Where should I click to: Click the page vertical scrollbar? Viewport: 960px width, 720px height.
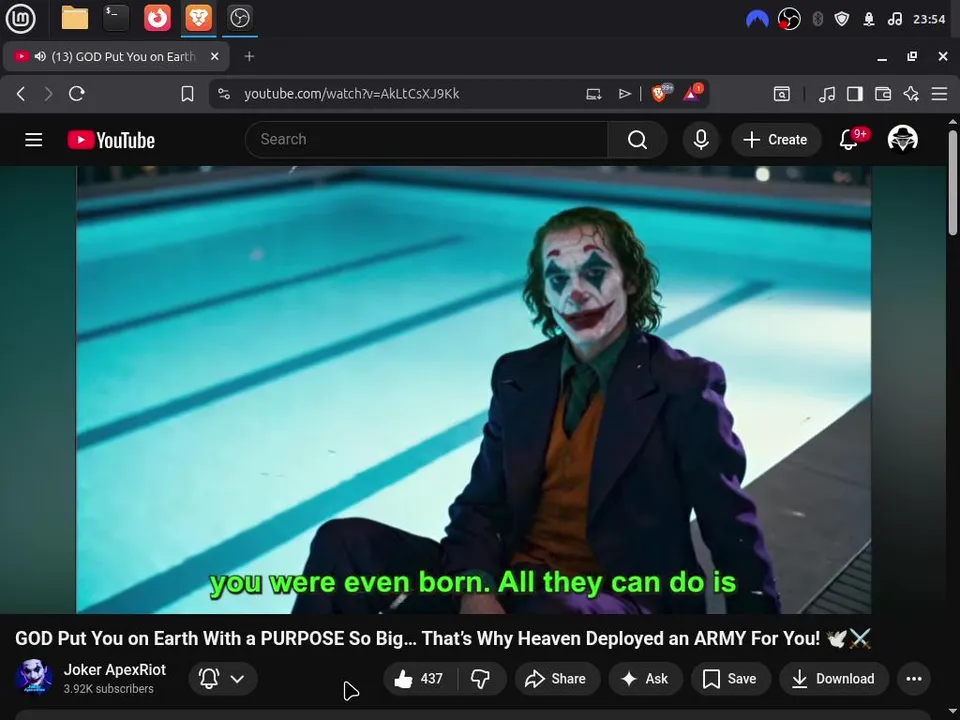click(953, 182)
